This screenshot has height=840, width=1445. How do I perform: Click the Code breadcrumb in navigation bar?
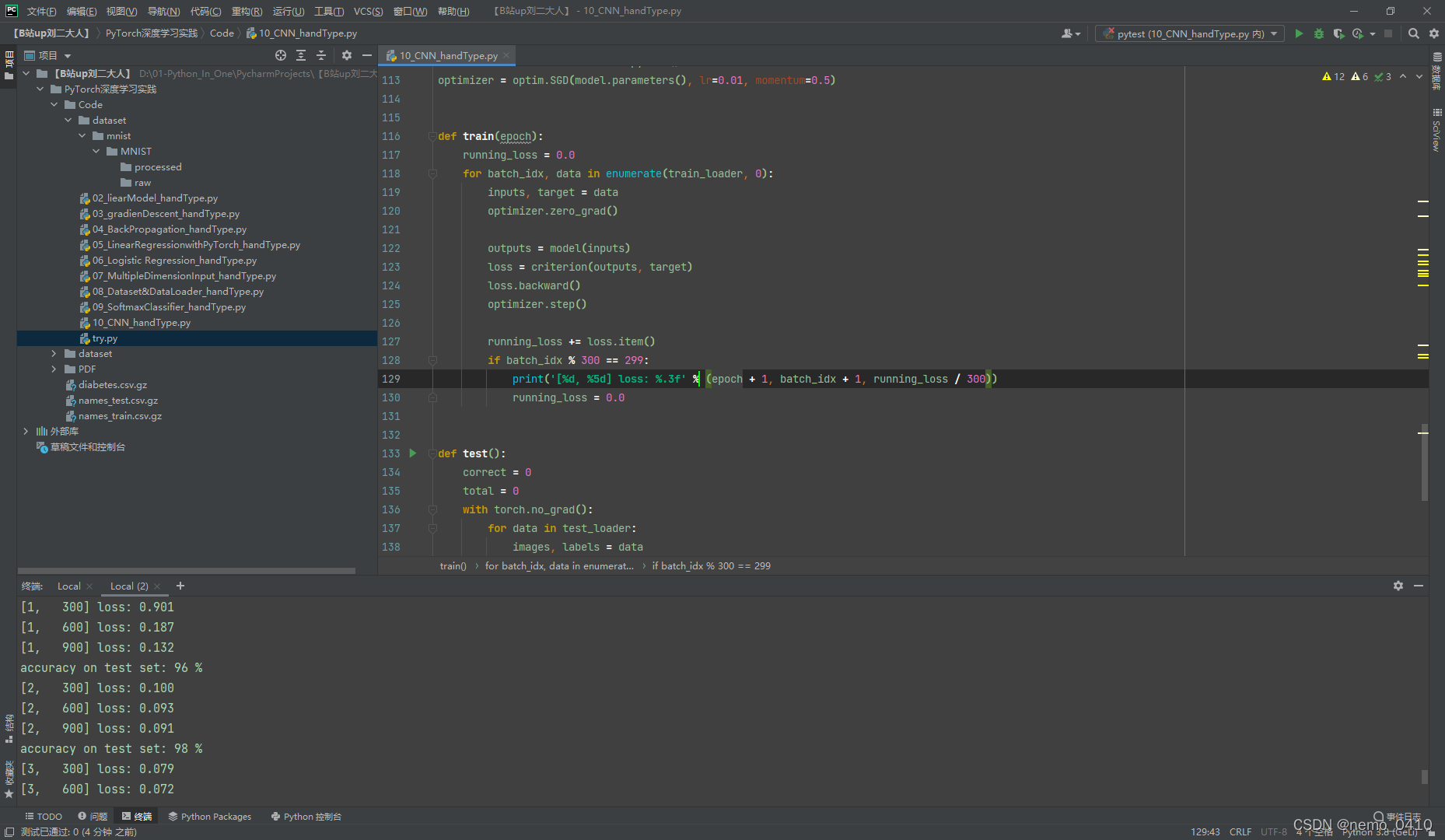222,33
